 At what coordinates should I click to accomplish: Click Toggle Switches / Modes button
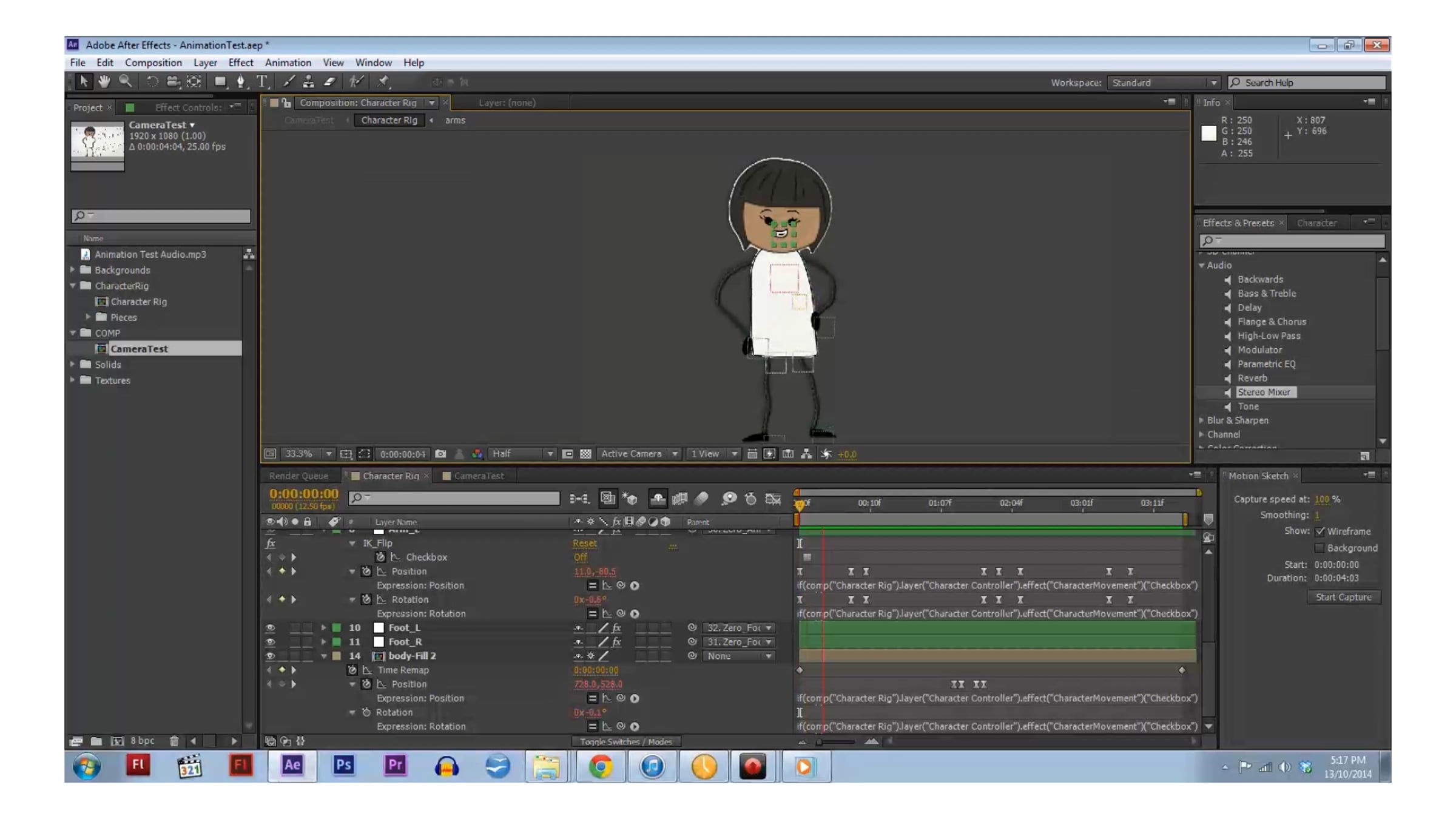(625, 741)
